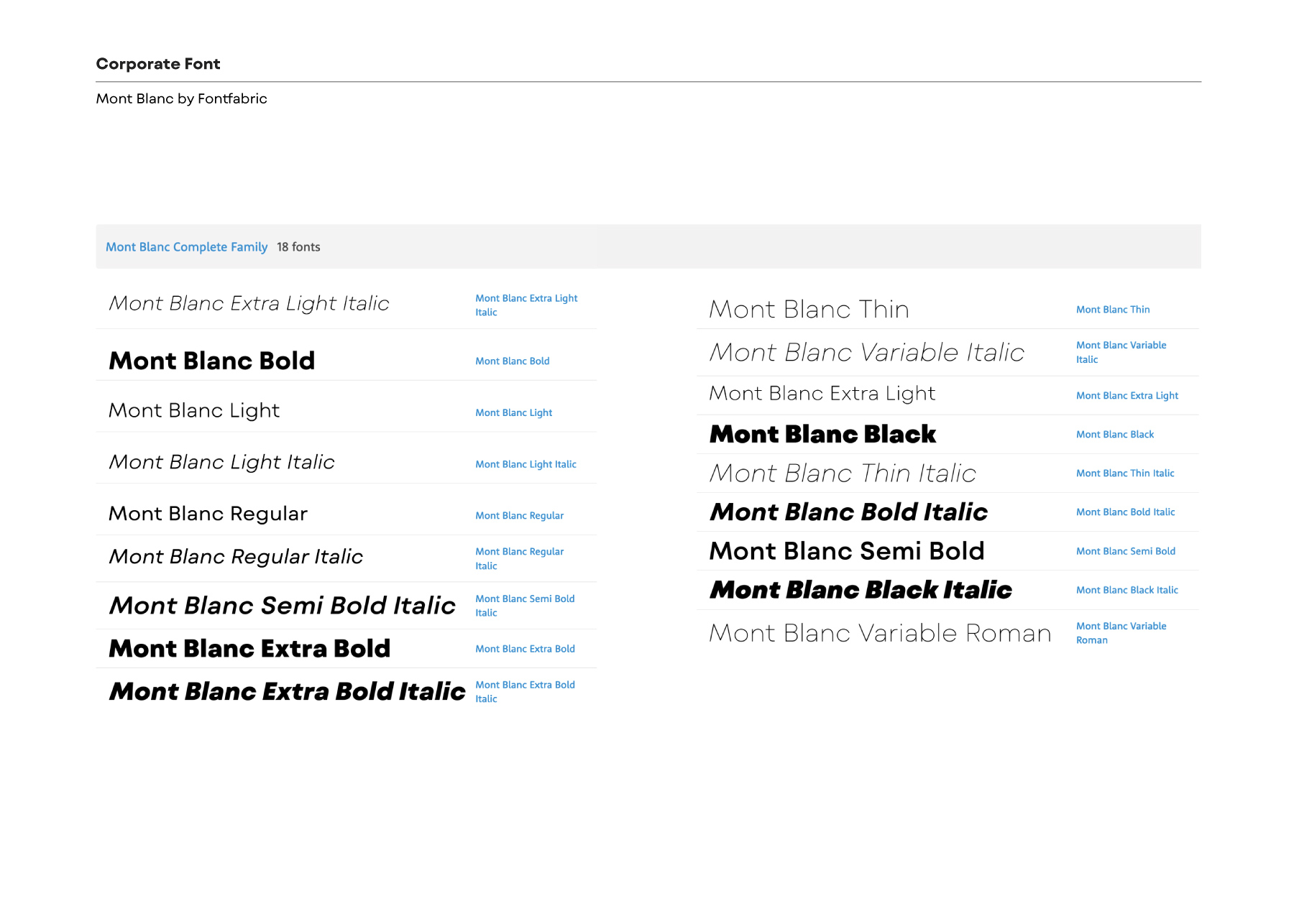The image size is (1294, 924).
Task: Click the Mont Blanc Bold Italic sample
Action: 849,512
